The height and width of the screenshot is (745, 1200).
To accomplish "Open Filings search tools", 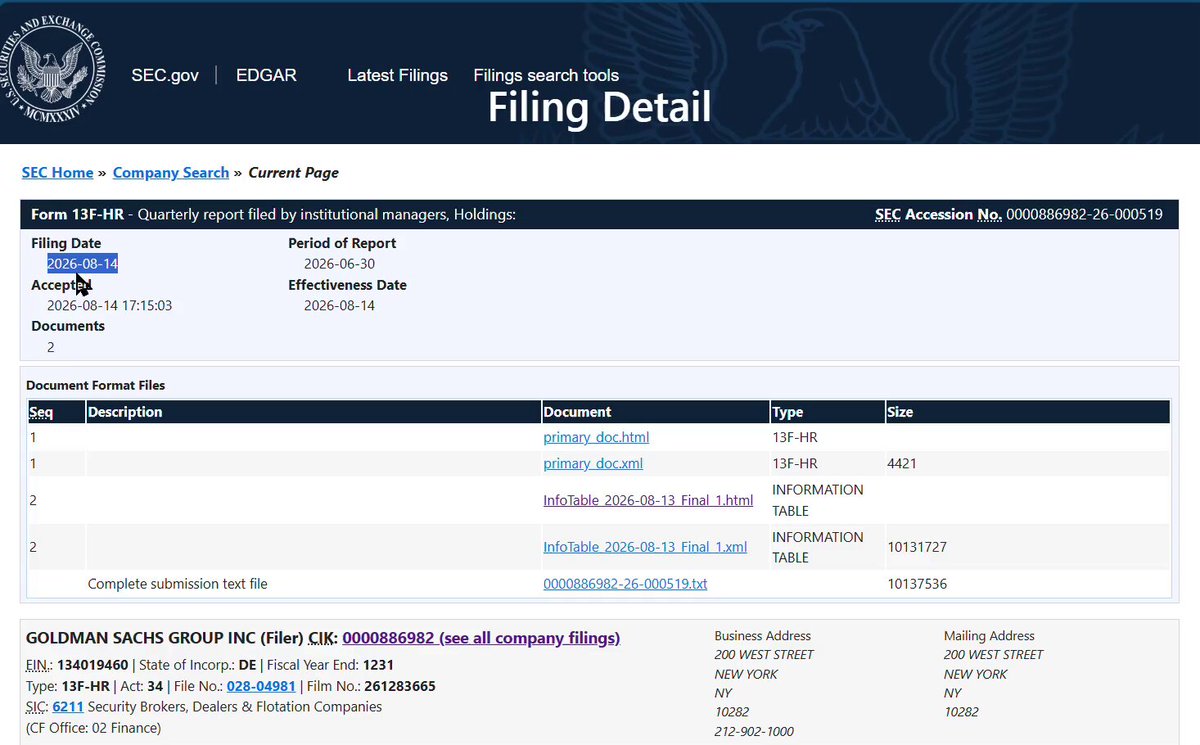I will tap(546, 75).
